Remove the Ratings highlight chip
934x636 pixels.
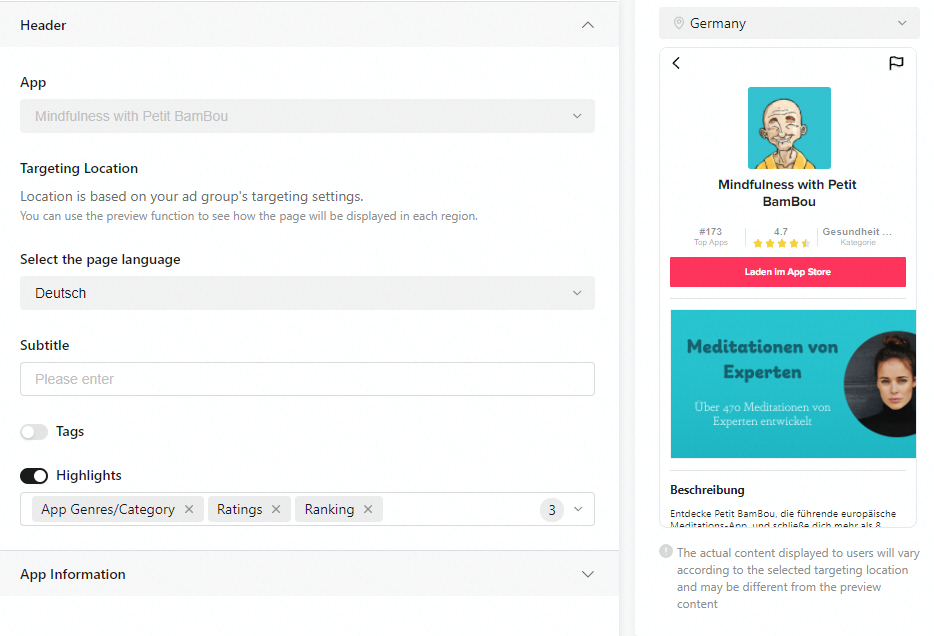pos(276,509)
